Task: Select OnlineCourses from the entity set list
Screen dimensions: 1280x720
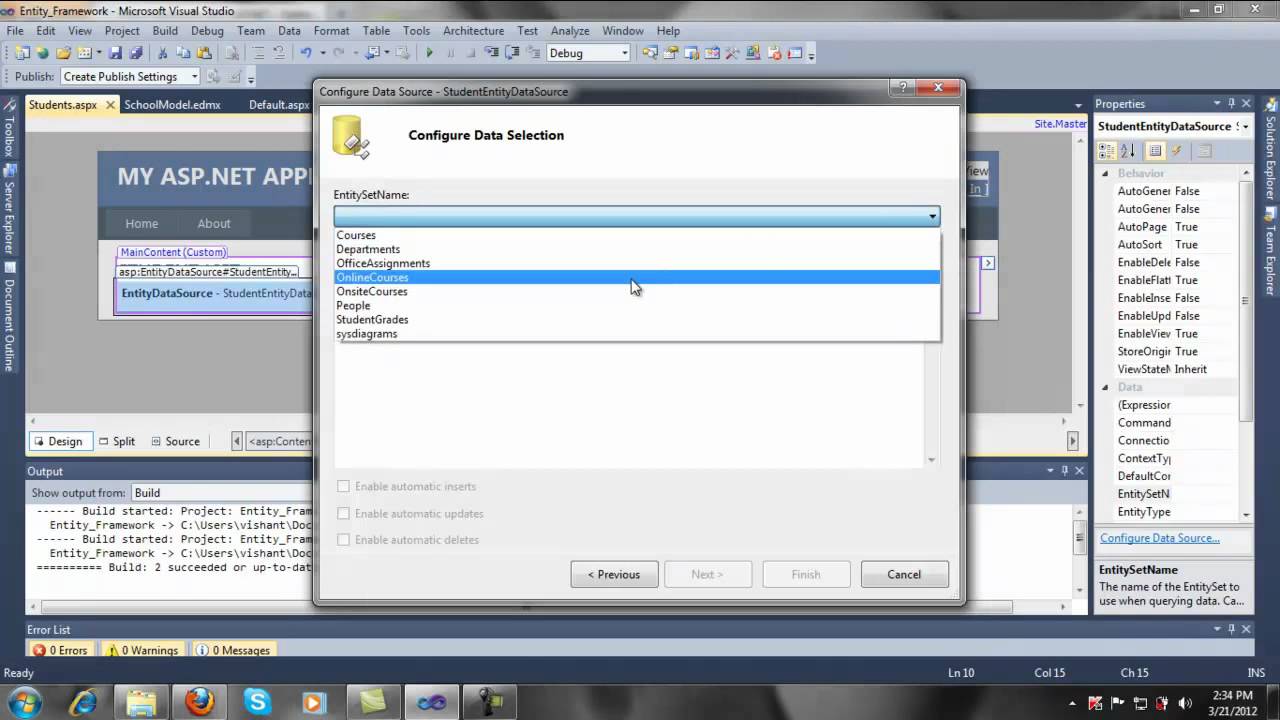Action: click(637, 277)
